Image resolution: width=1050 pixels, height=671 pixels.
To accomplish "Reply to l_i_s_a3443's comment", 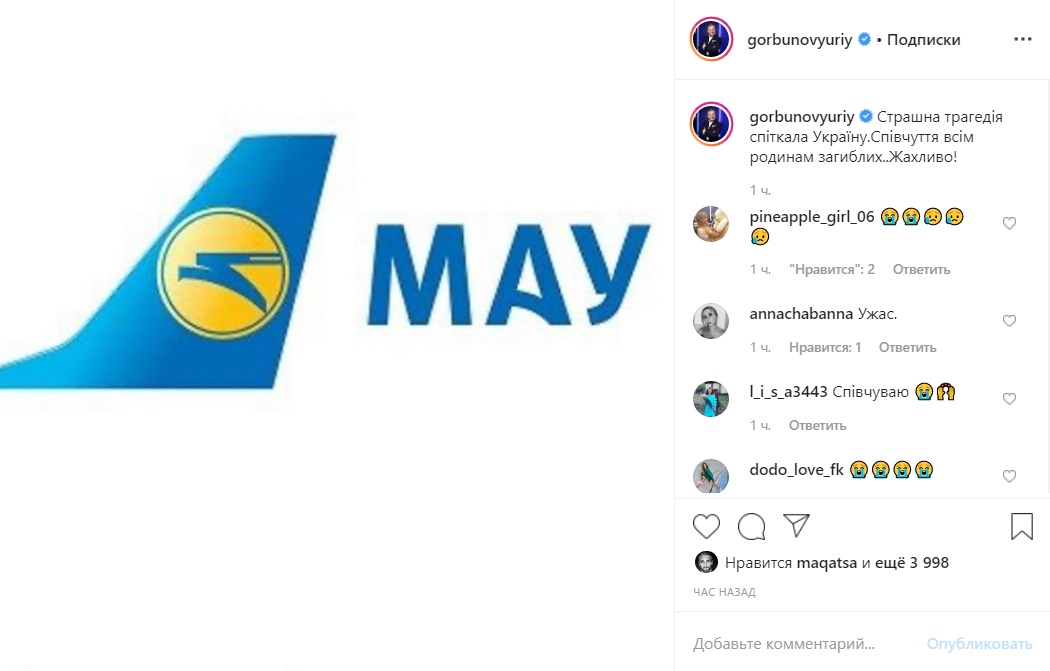I will coord(817,425).
